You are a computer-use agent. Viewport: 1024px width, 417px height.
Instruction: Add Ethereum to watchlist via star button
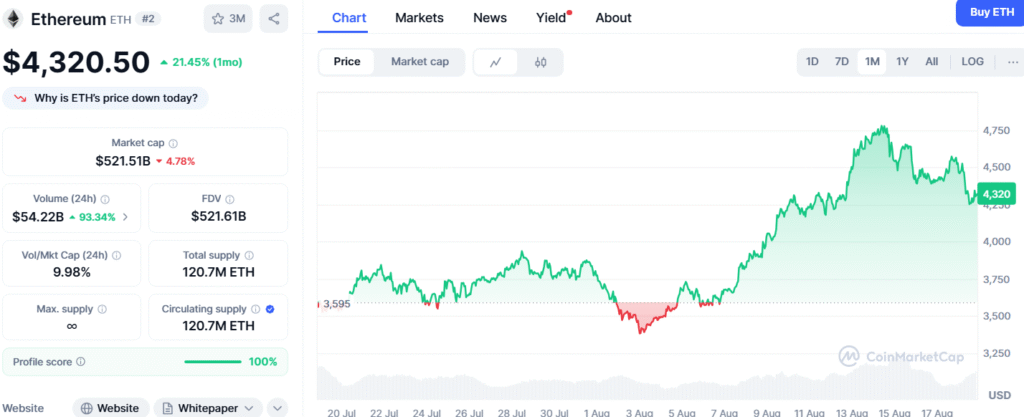tap(228, 18)
